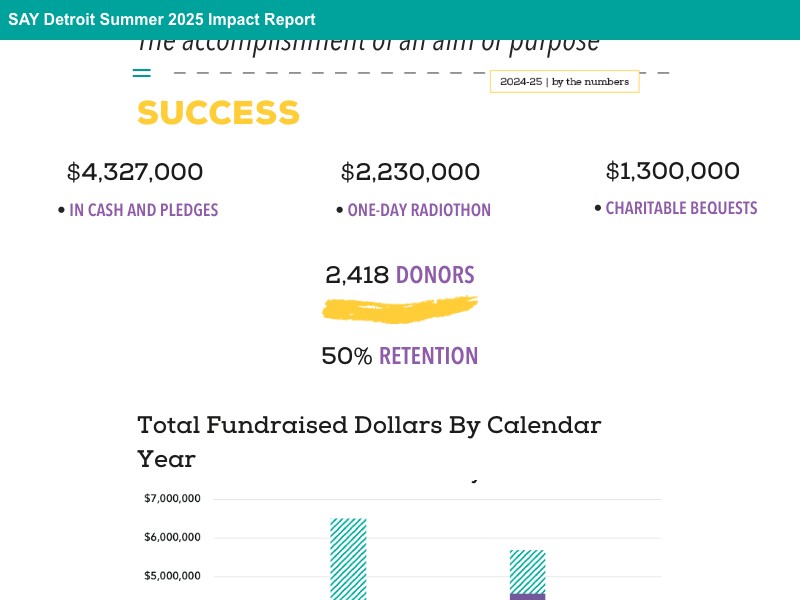
Task: Click the $6,000,000 axis label
Action: click(x=173, y=537)
